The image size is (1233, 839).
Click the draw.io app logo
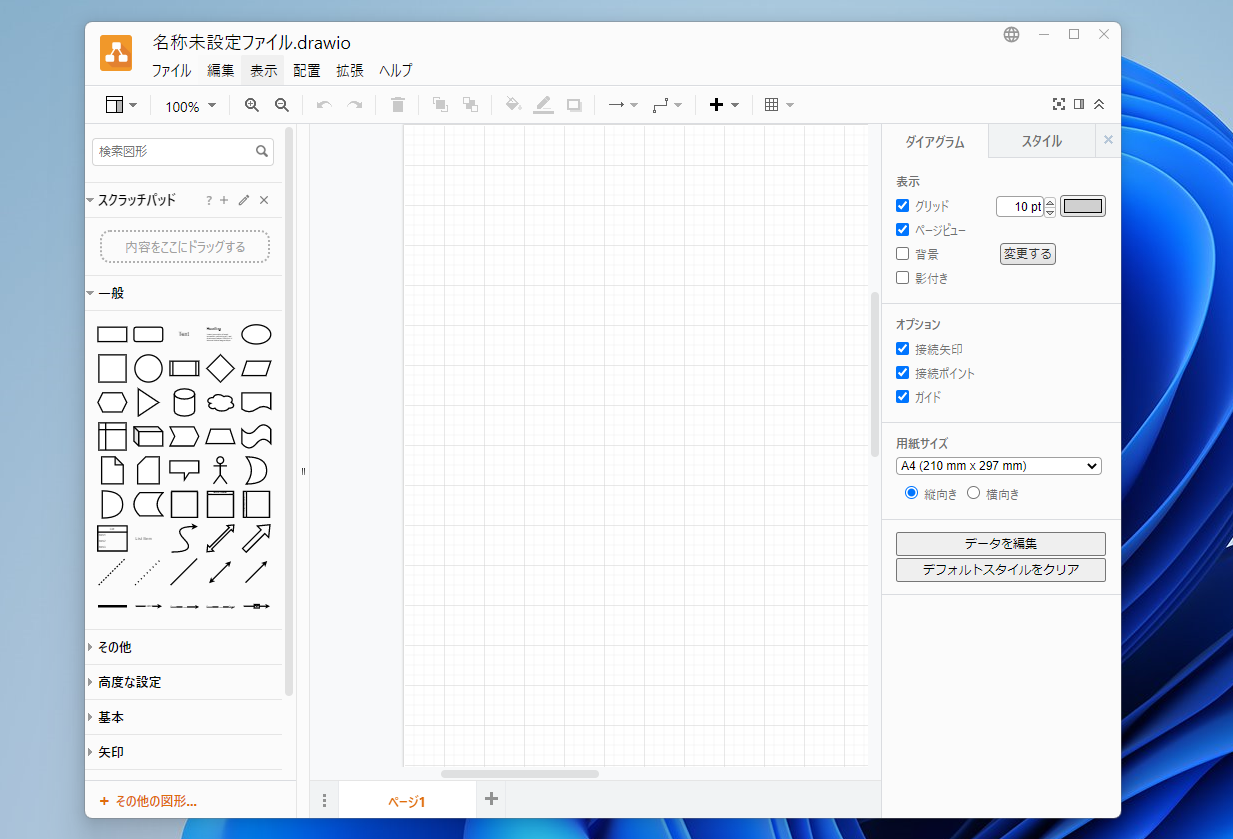(116, 53)
